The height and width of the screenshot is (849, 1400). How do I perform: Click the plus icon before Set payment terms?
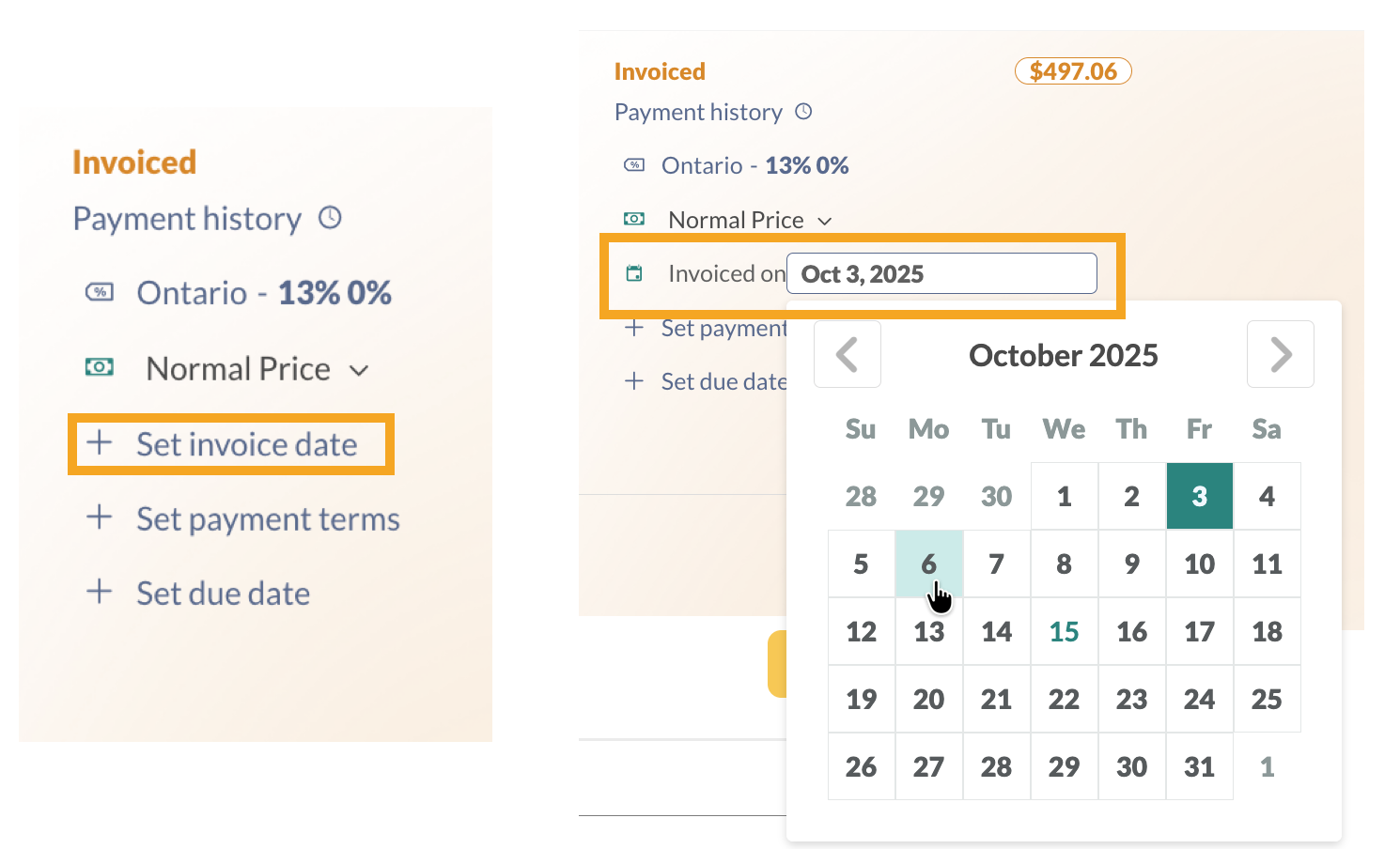click(100, 517)
